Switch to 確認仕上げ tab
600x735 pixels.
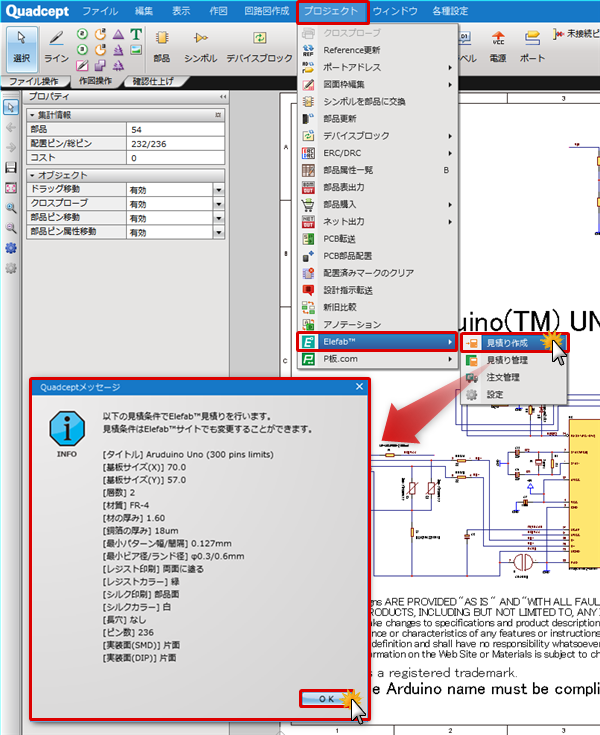(x=153, y=81)
